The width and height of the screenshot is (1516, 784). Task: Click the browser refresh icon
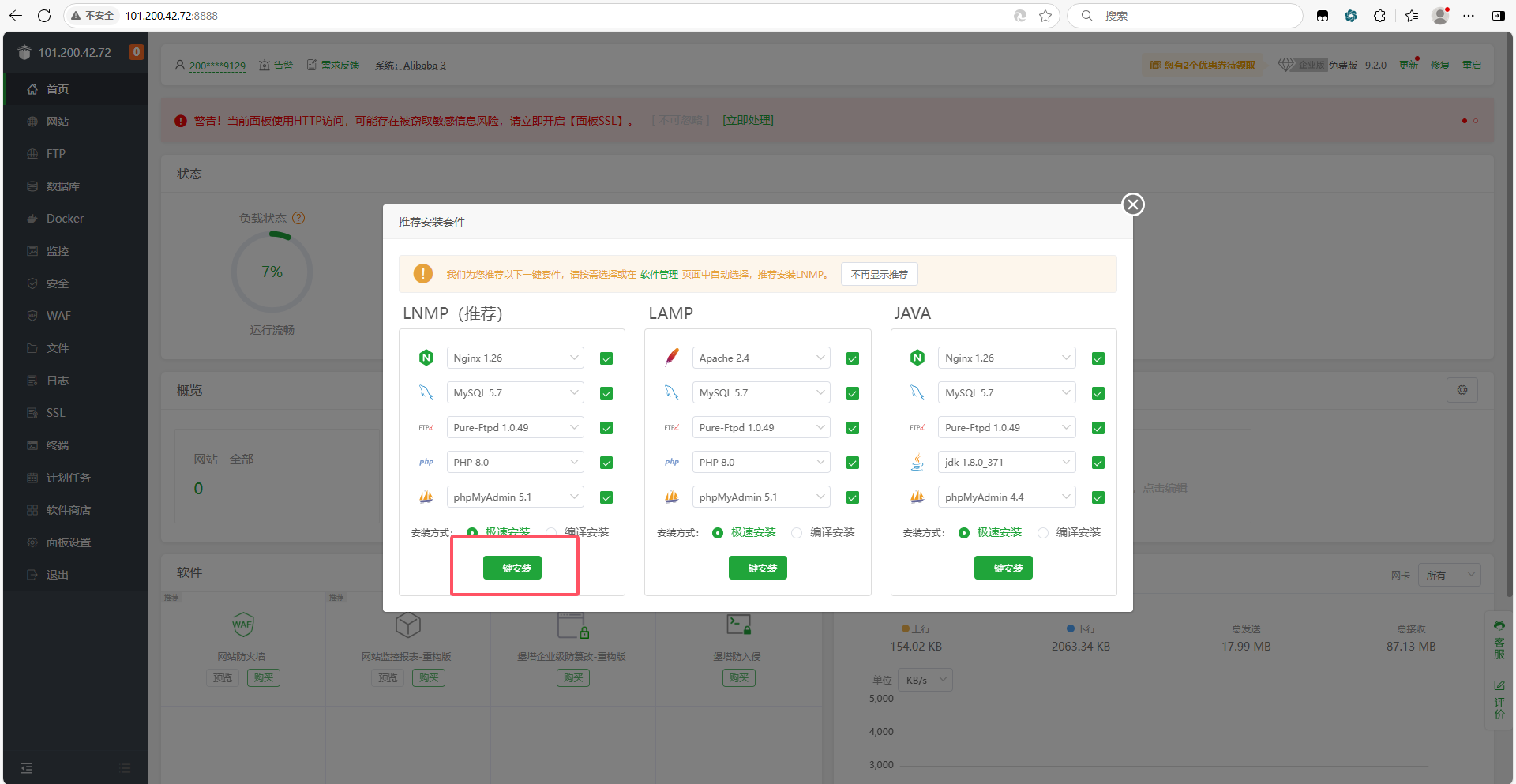(44, 16)
